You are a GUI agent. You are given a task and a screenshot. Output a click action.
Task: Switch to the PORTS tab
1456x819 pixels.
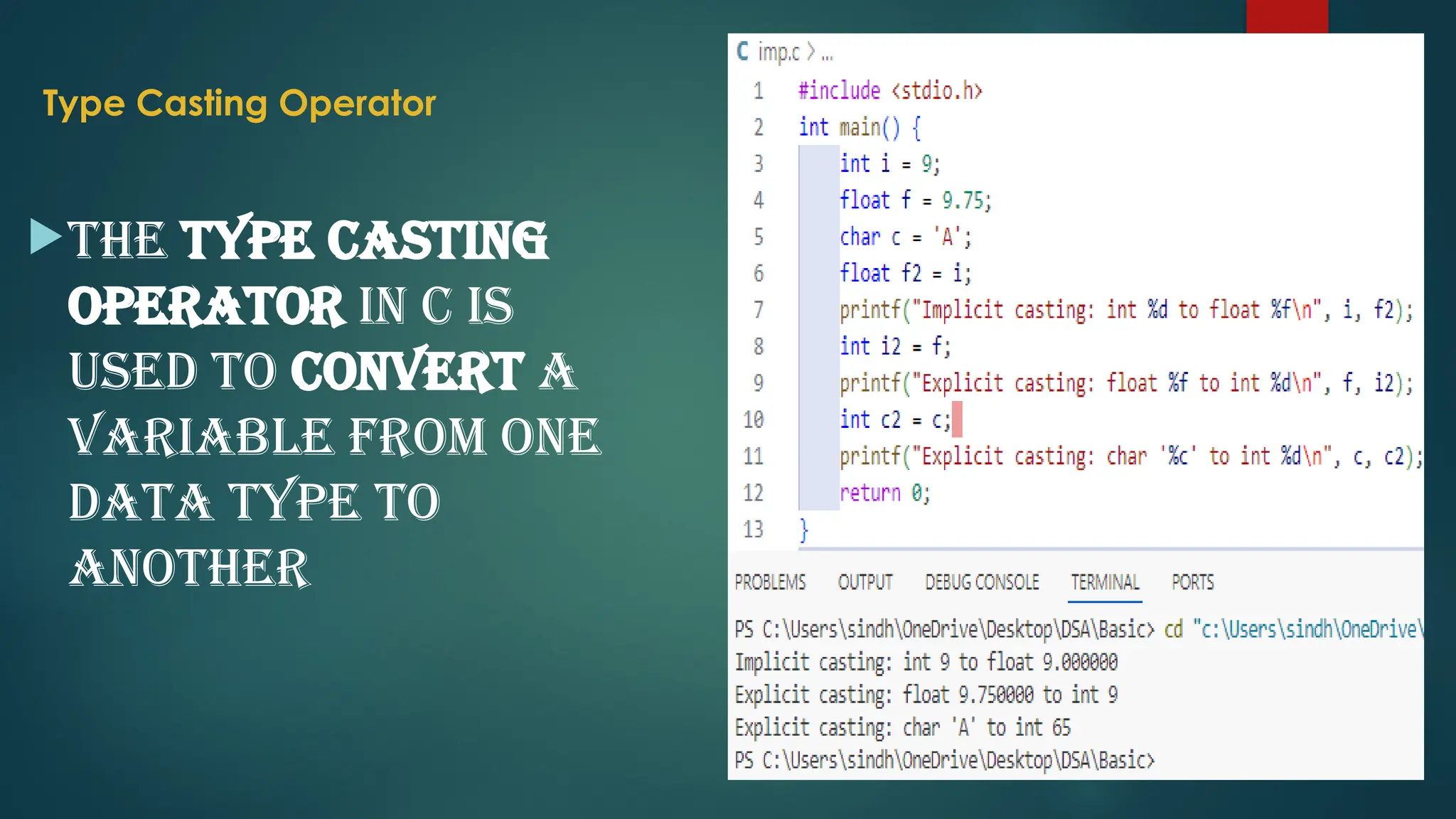tap(1192, 582)
